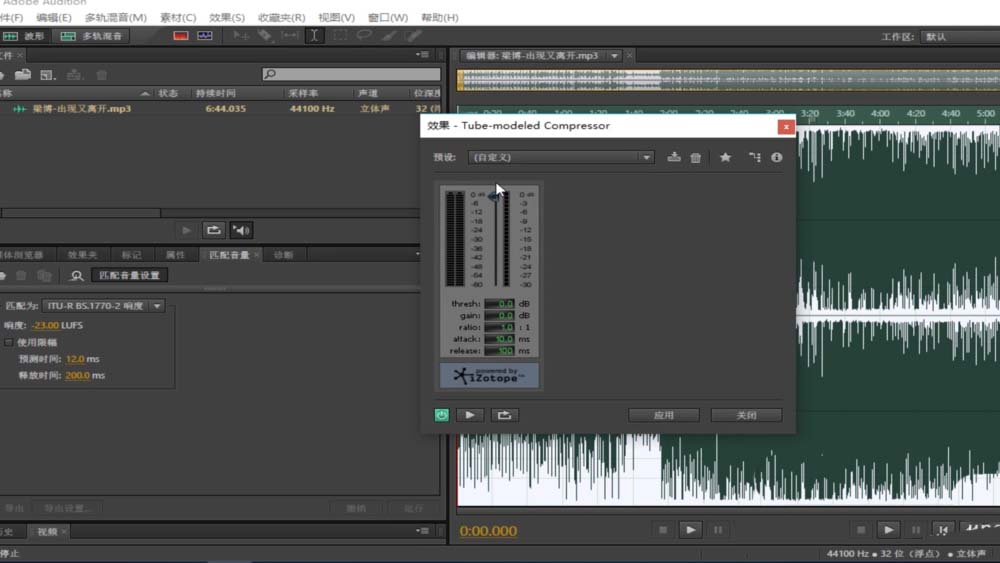Click the delete preset trash icon
Viewport: 1000px width, 563px height.
[696, 157]
